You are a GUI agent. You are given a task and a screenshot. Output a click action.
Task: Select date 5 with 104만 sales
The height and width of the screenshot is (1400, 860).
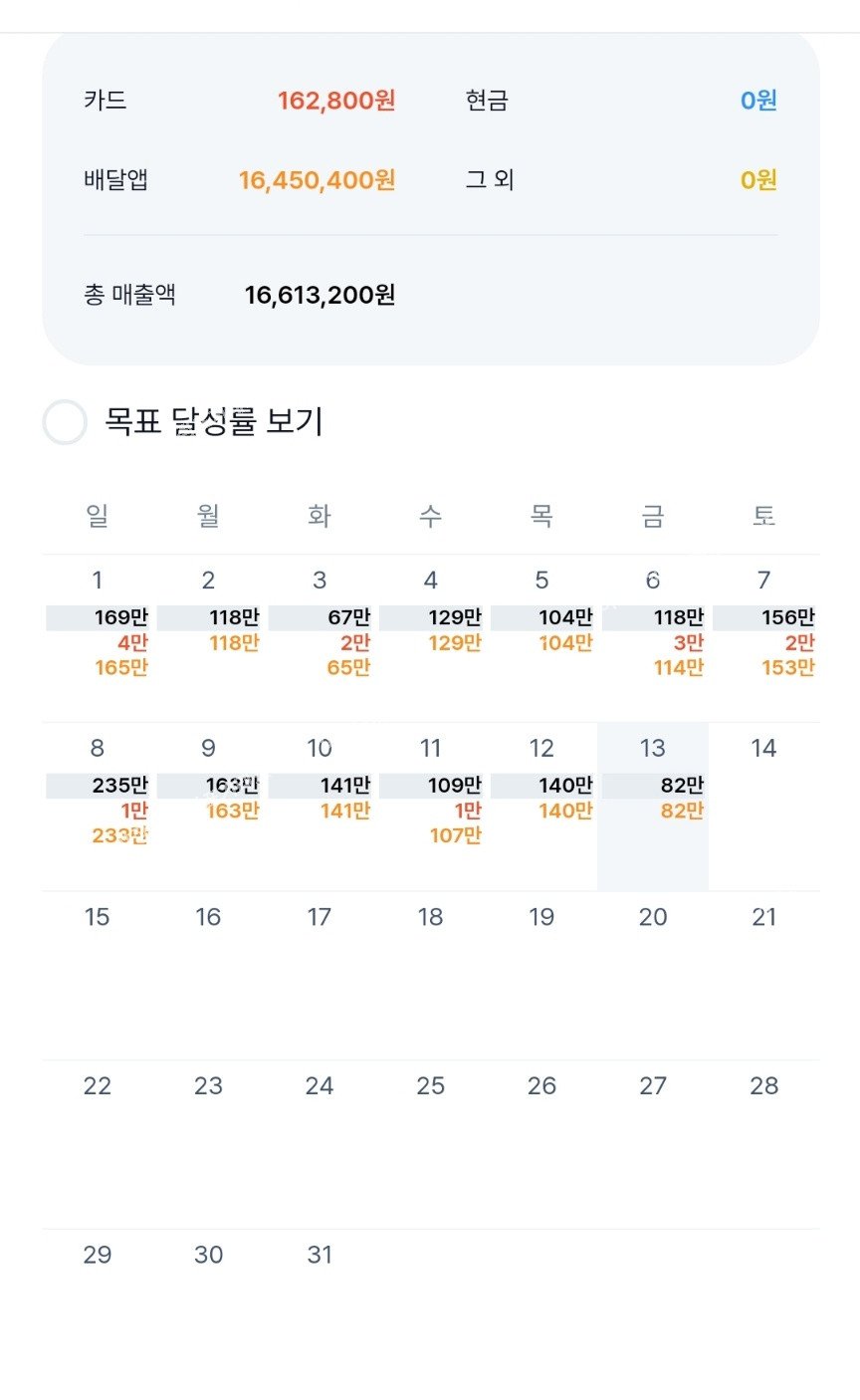pos(541,638)
